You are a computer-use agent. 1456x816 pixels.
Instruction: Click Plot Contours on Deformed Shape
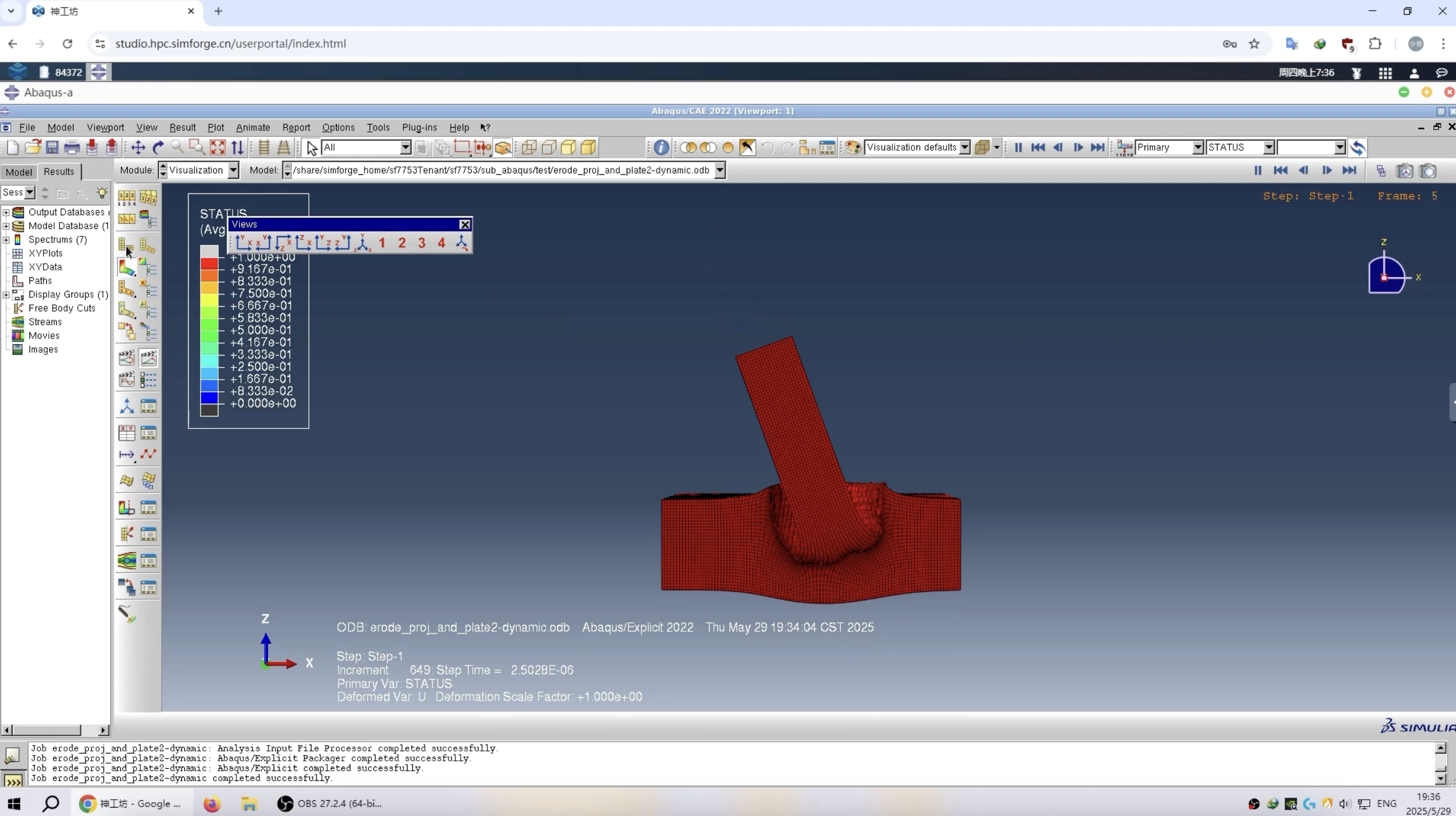click(126, 267)
